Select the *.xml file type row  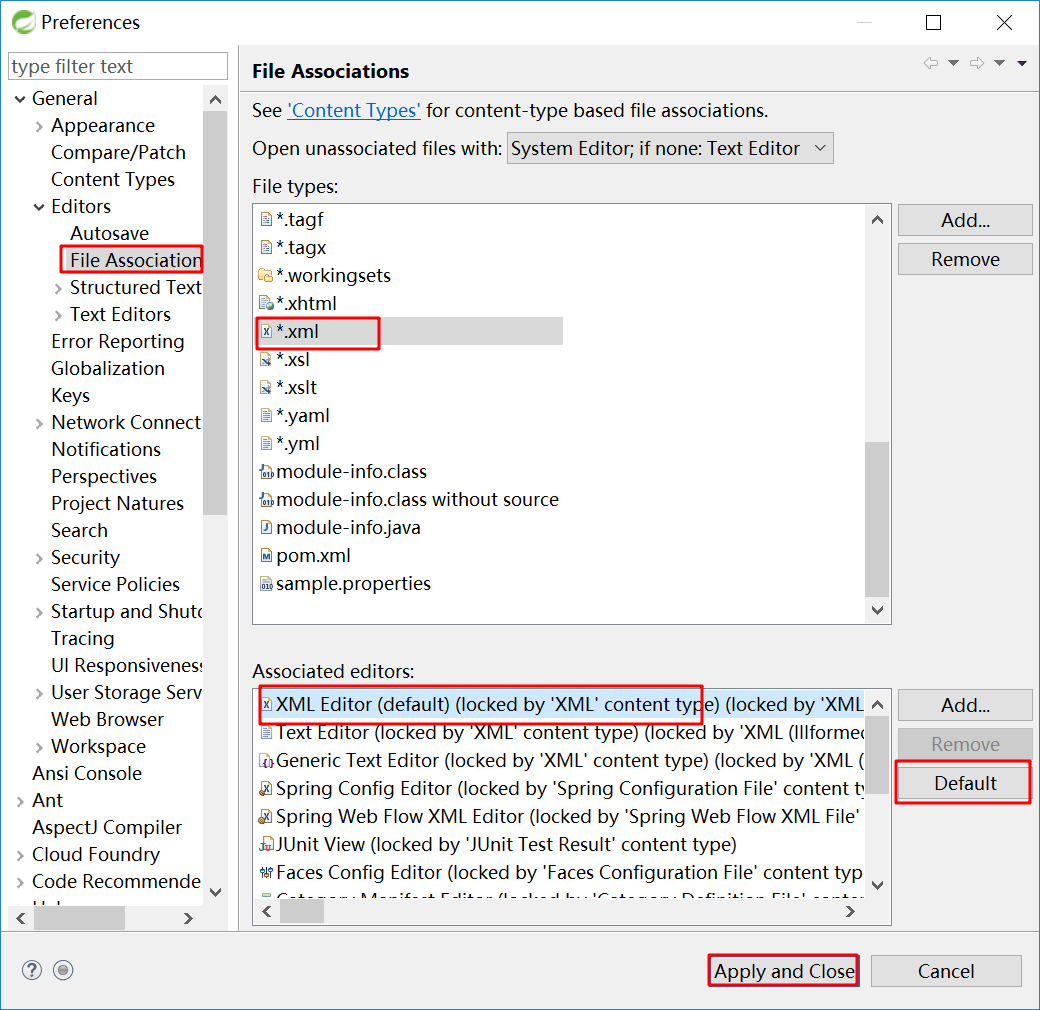pos(411,331)
